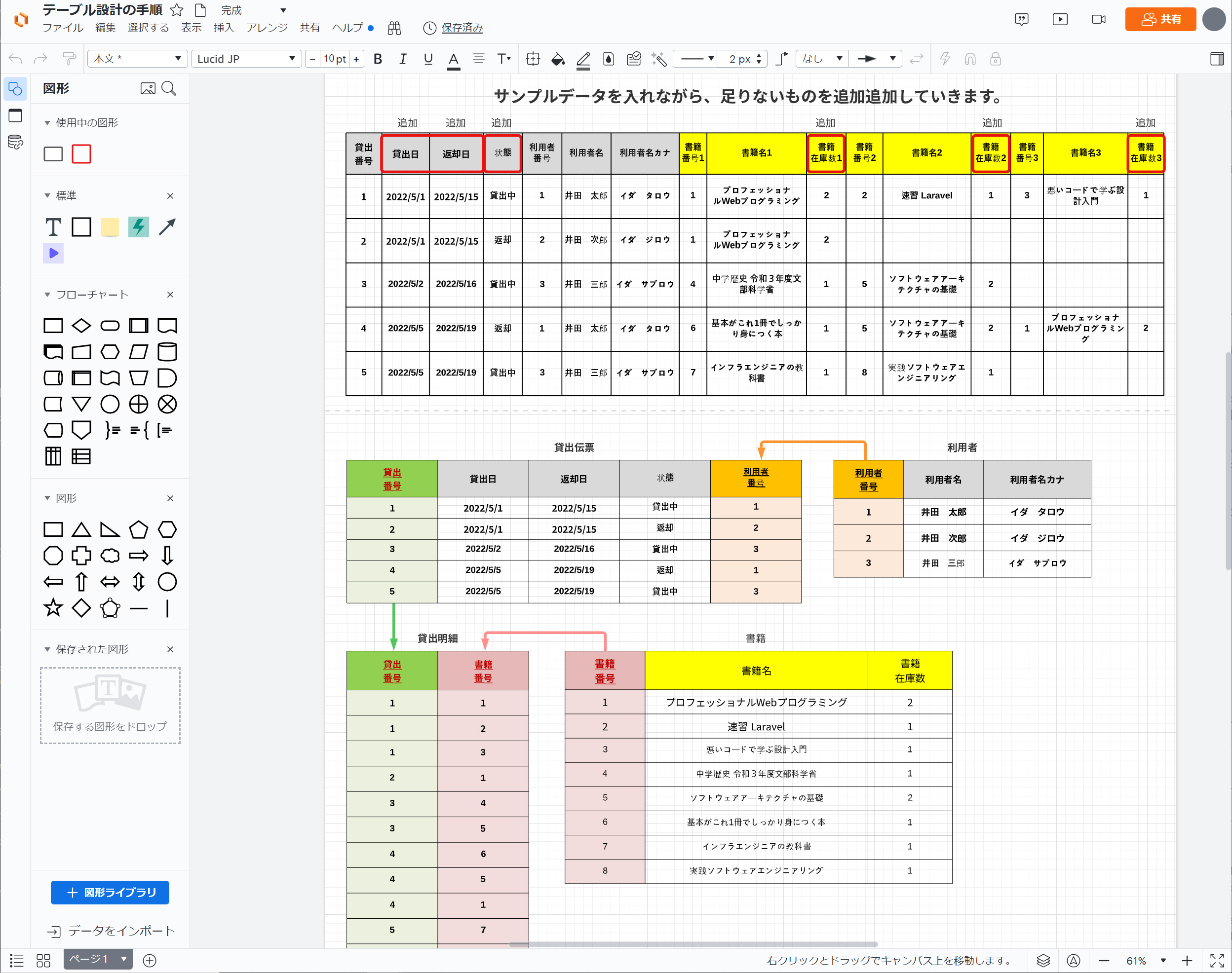The width and height of the screenshot is (1232, 973).
Task: Click the format painter icon
Action: pyautogui.click(x=69, y=59)
